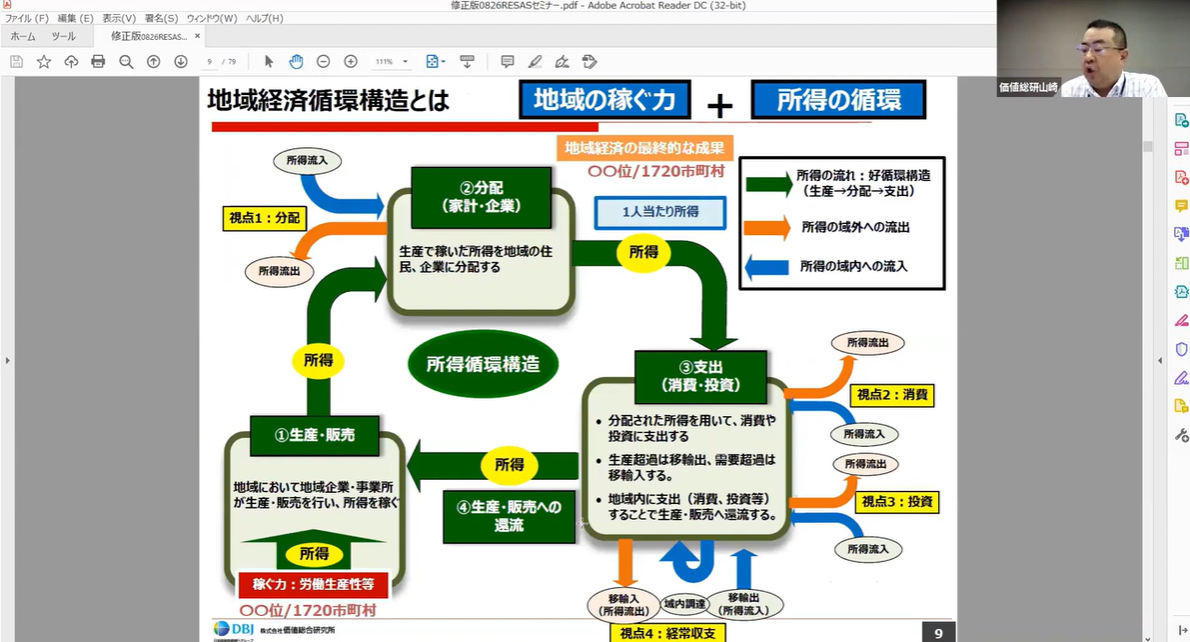The image size is (1190, 642).
Task: Add the file to starred favorites
Action: click(43, 61)
